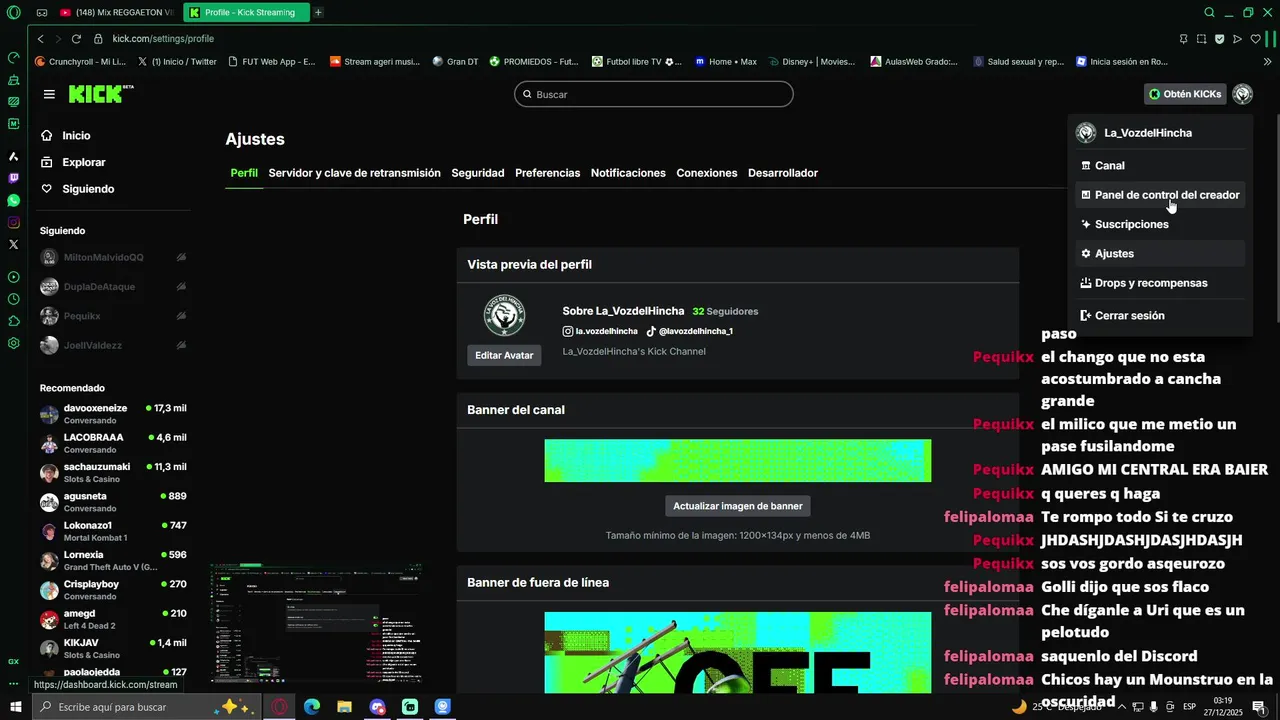Add page to bookmarks heart icon
This screenshot has width=1280, height=720.
[1255, 39]
